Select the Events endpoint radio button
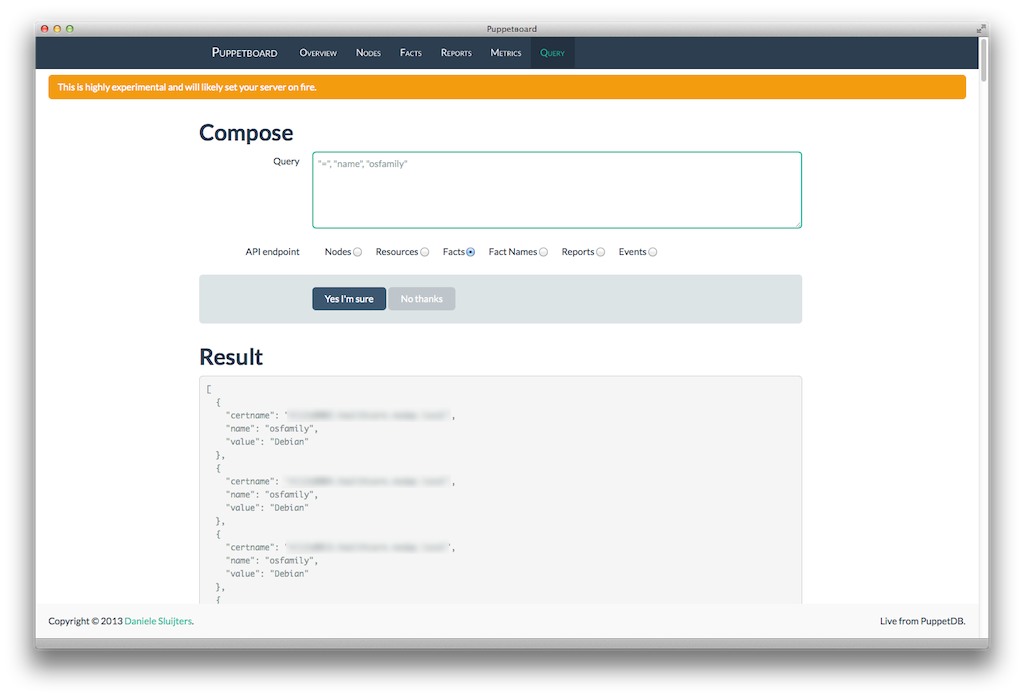1024x698 pixels. pyautogui.click(x=652, y=253)
